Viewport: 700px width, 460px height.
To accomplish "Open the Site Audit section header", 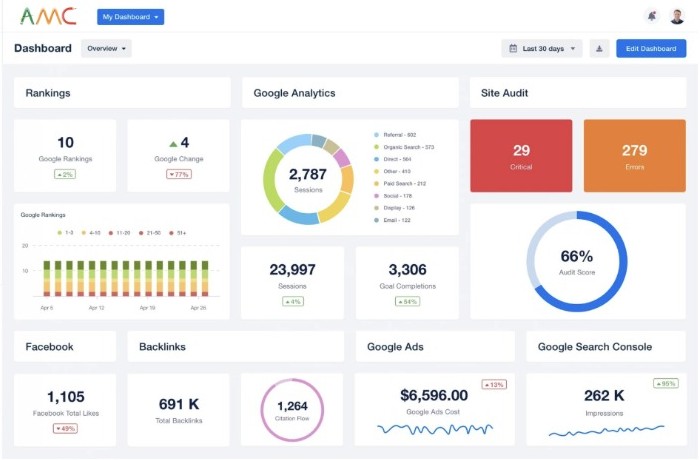I will (578, 93).
